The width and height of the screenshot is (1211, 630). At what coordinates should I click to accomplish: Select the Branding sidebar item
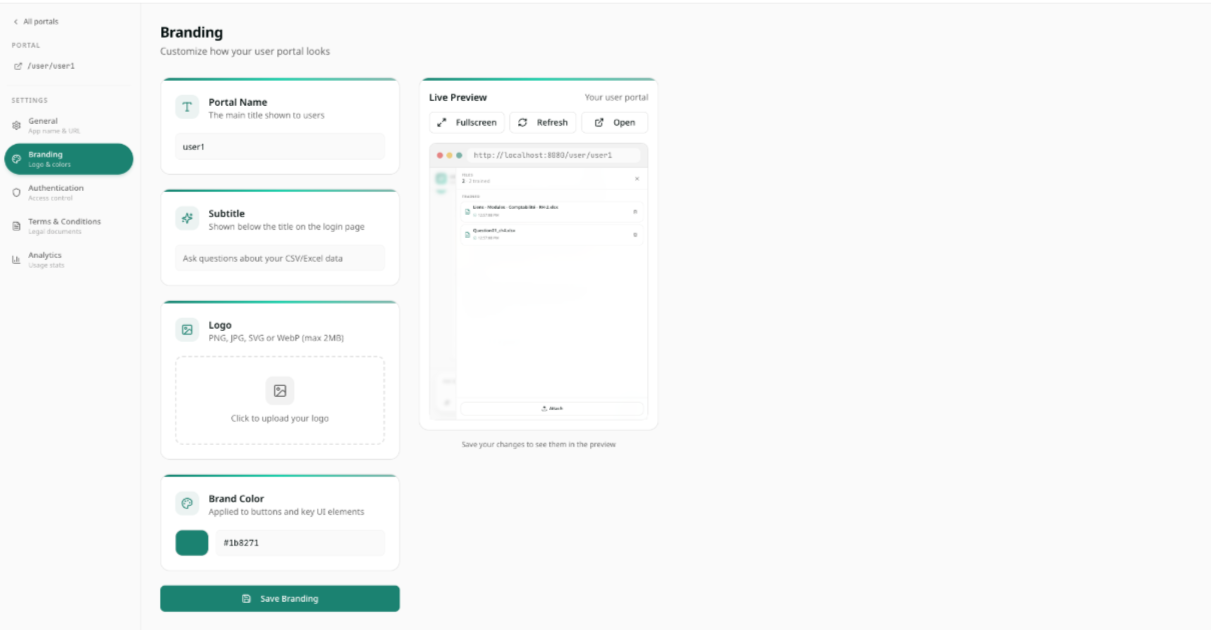(x=68, y=159)
